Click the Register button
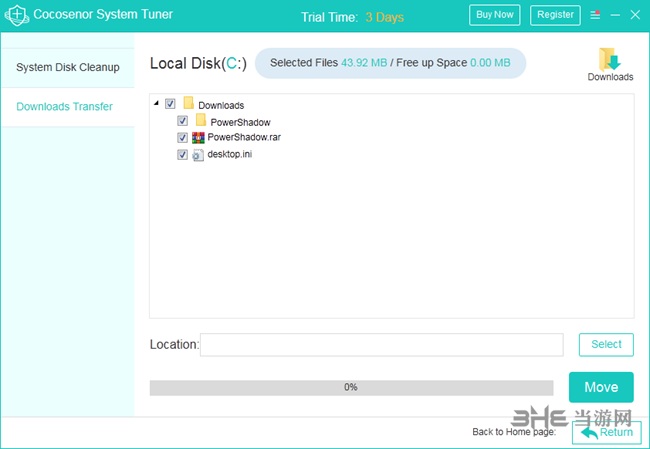Viewport: 650px width, 449px height. tap(555, 15)
